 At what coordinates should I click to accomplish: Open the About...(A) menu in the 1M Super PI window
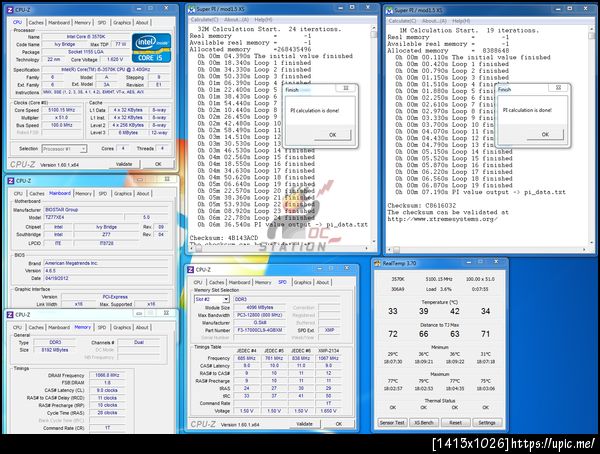tap(434, 21)
